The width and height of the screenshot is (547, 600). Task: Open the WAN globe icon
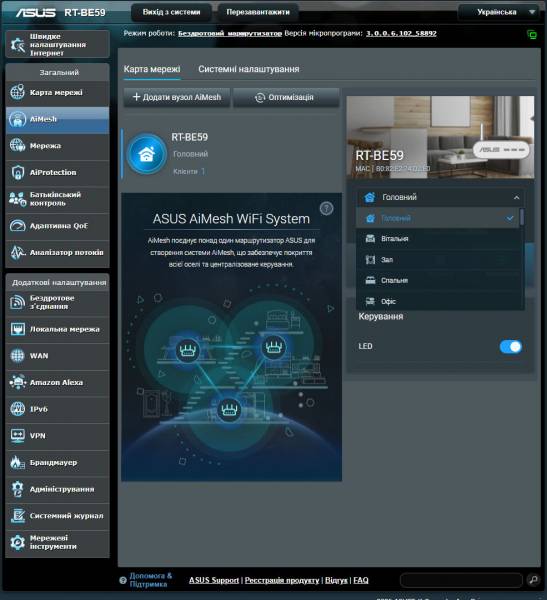(18, 355)
